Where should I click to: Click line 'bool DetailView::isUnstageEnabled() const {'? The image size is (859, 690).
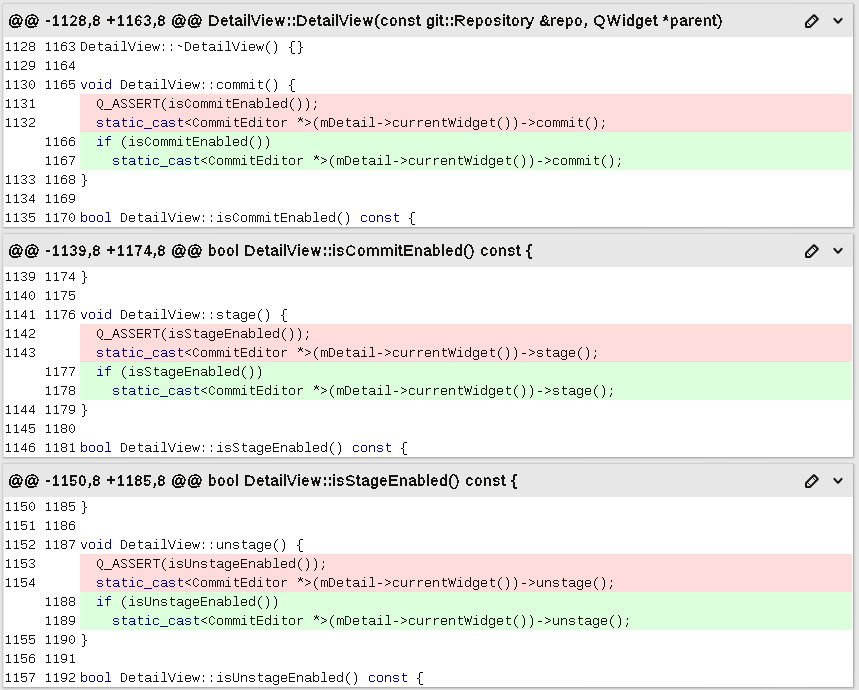(252, 678)
